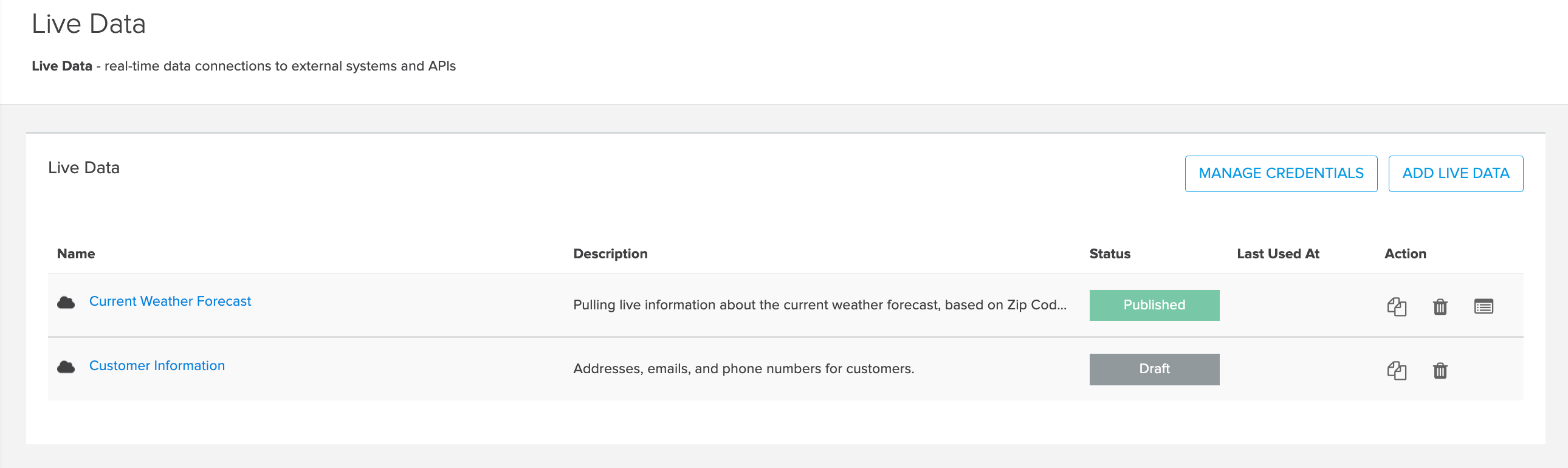Open the Current Weather Forecast link
Viewport: 1568px width, 468px height.
(170, 301)
